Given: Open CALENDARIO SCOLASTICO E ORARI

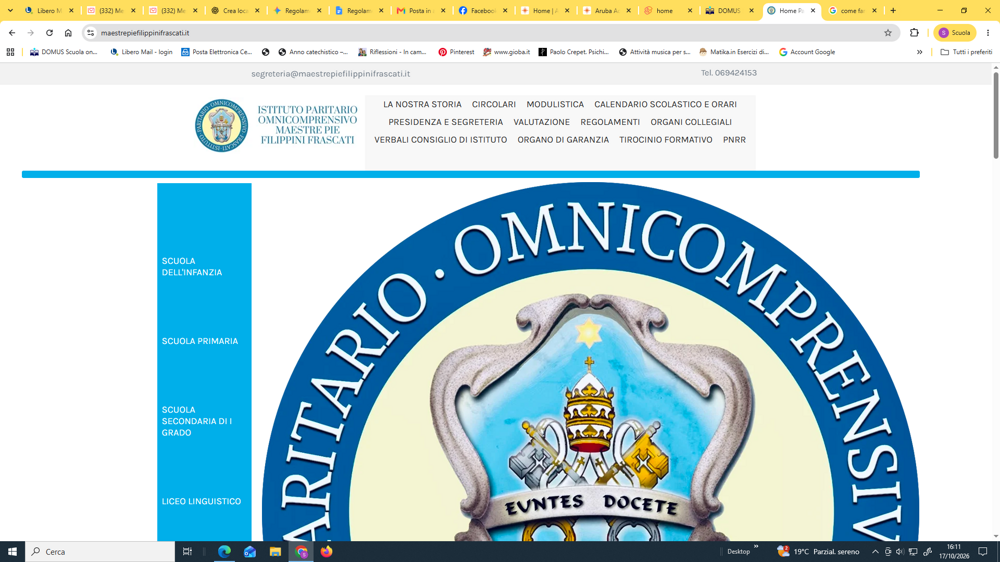Looking at the screenshot, I should tap(665, 104).
